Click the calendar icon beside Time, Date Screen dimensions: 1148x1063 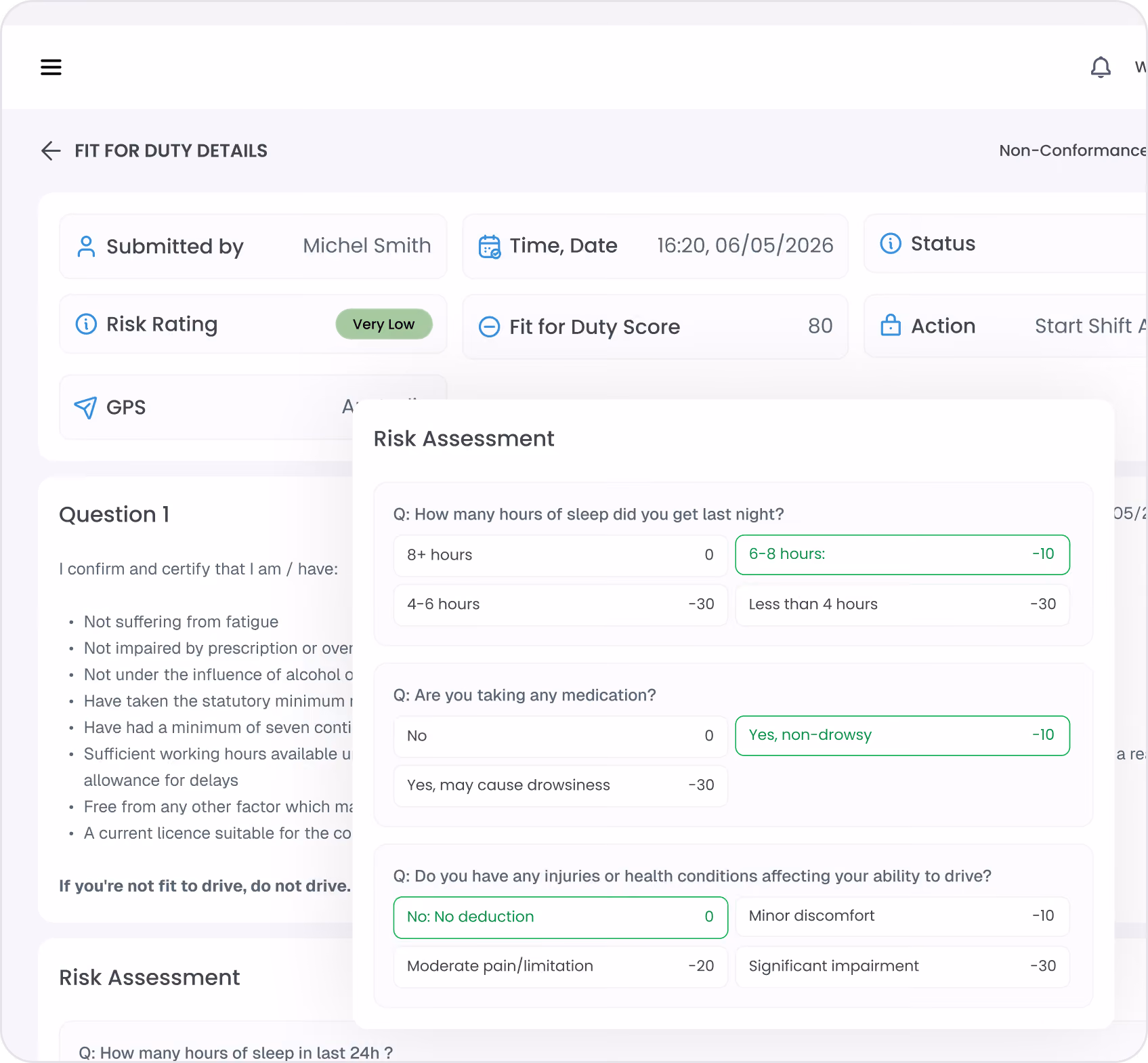pyautogui.click(x=490, y=247)
